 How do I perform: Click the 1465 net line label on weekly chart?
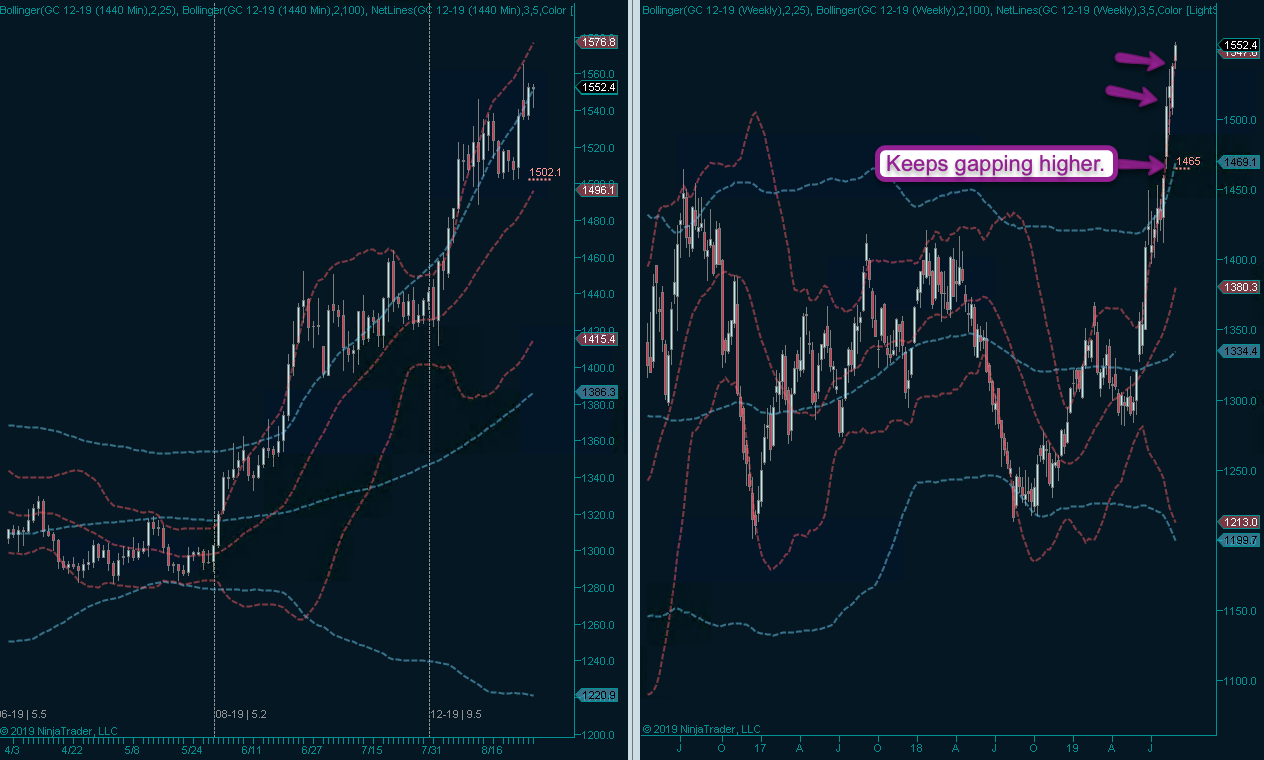tap(1187, 161)
